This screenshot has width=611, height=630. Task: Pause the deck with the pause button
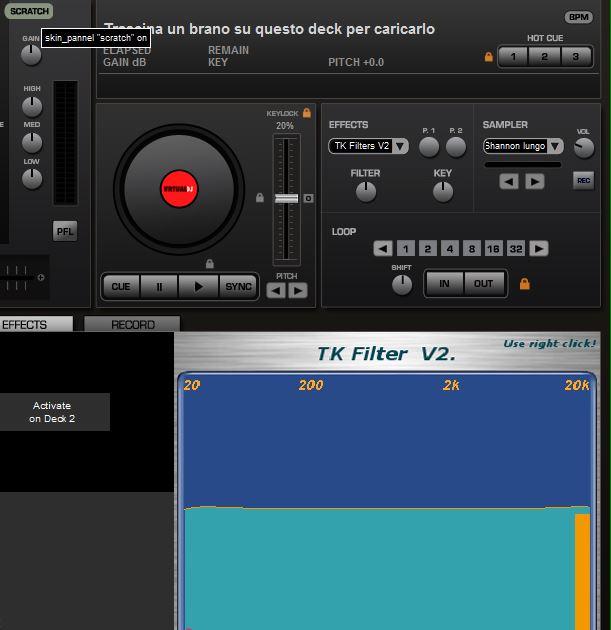click(x=159, y=286)
